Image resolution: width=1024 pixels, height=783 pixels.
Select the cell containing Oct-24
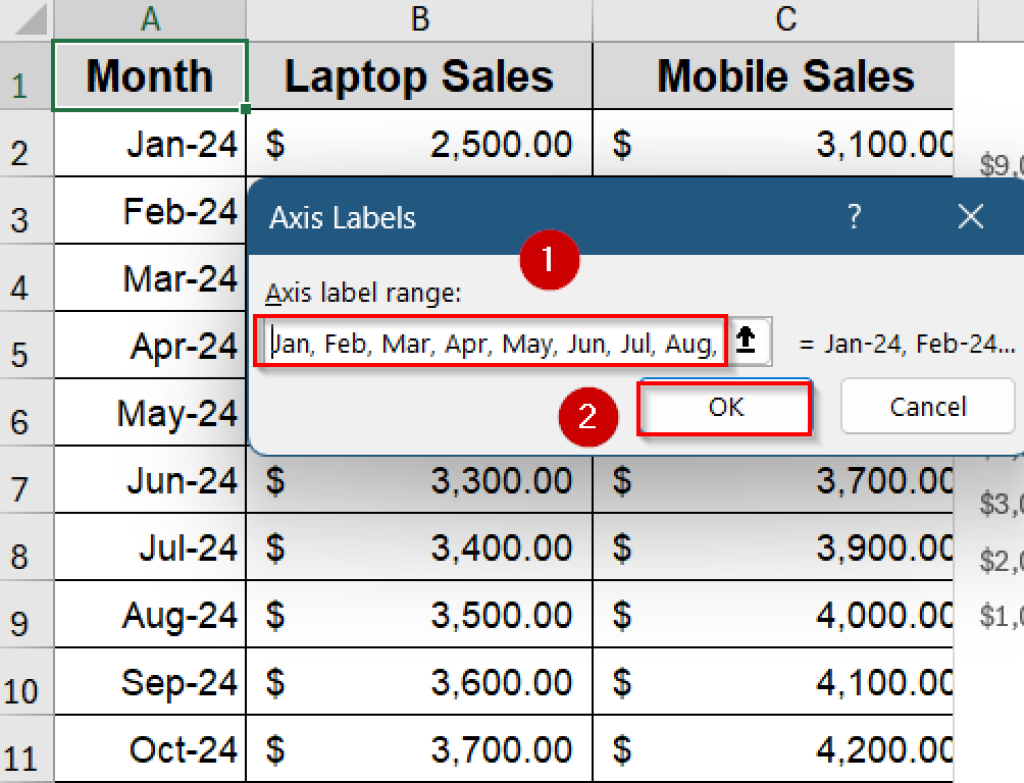pos(149,749)
